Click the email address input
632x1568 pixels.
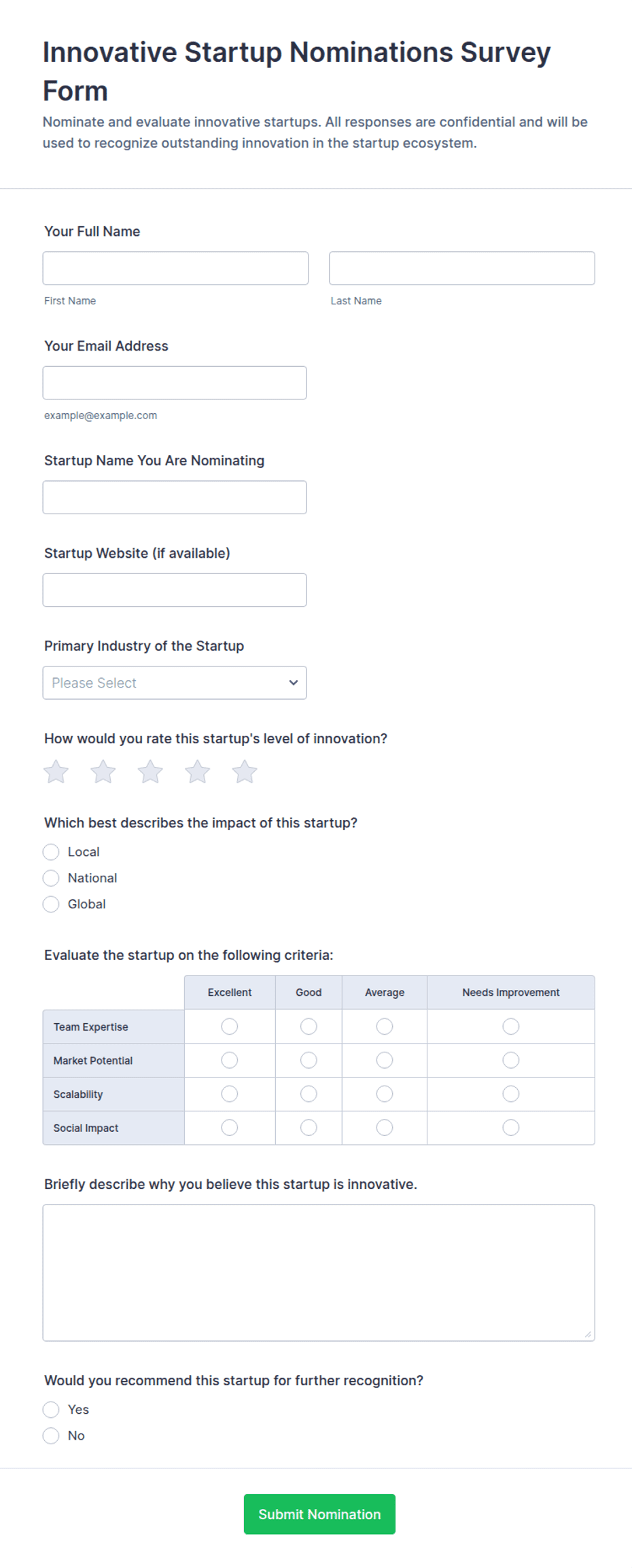coord(175,382)
